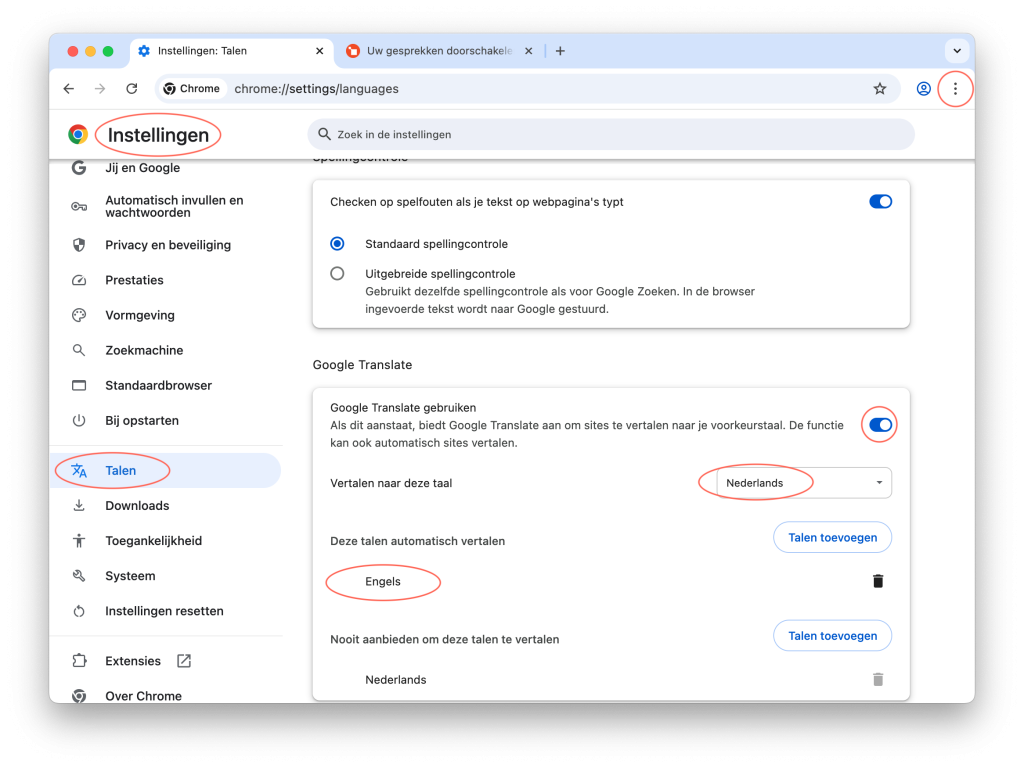1024x768 pixels.
Task: Select the Talen sidebar item
Action: click(167, 471)
